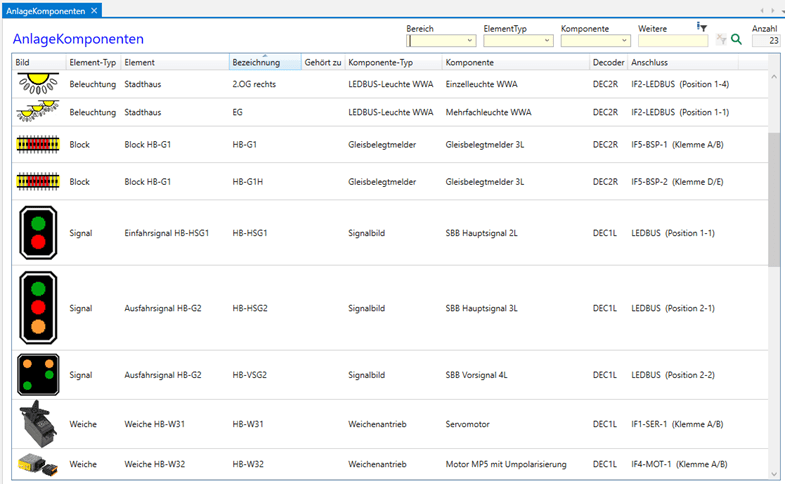Screen dimensions: 785x484
Task: Click the multi-lamp icon in the EG row
Action: (x=38, y=112)
